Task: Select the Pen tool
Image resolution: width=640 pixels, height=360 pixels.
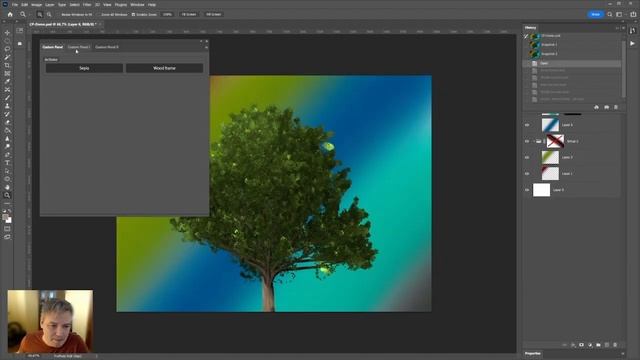Action: (x=7, y=155)
